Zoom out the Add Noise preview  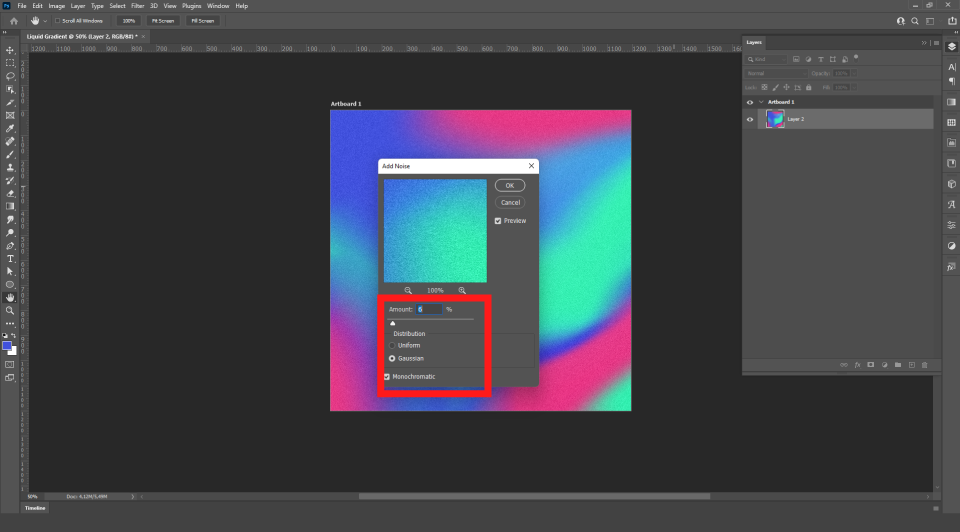point(408,290)
